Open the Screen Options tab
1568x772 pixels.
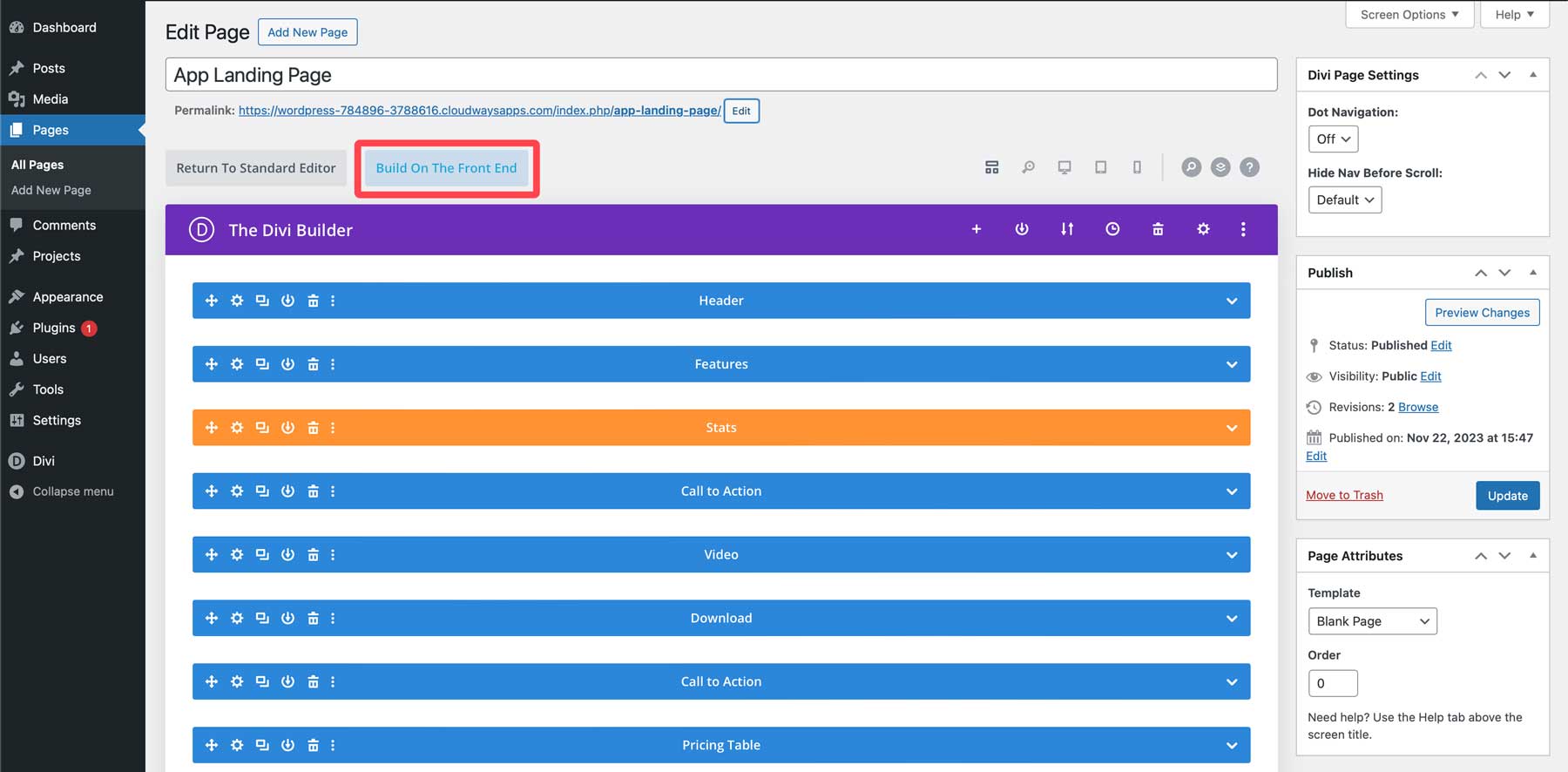[1409, 15]
